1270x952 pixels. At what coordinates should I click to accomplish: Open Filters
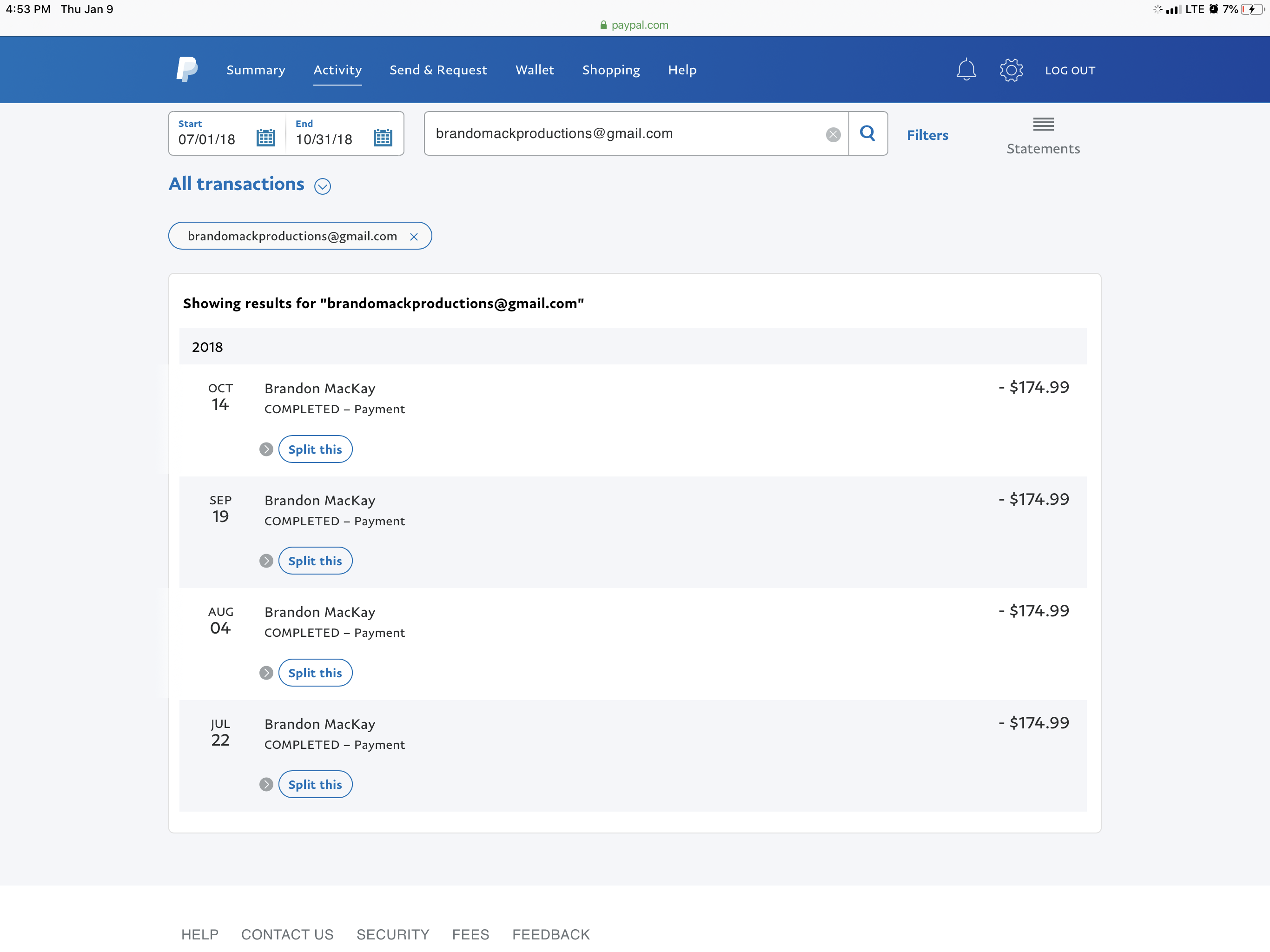click(x=927, y=135)
